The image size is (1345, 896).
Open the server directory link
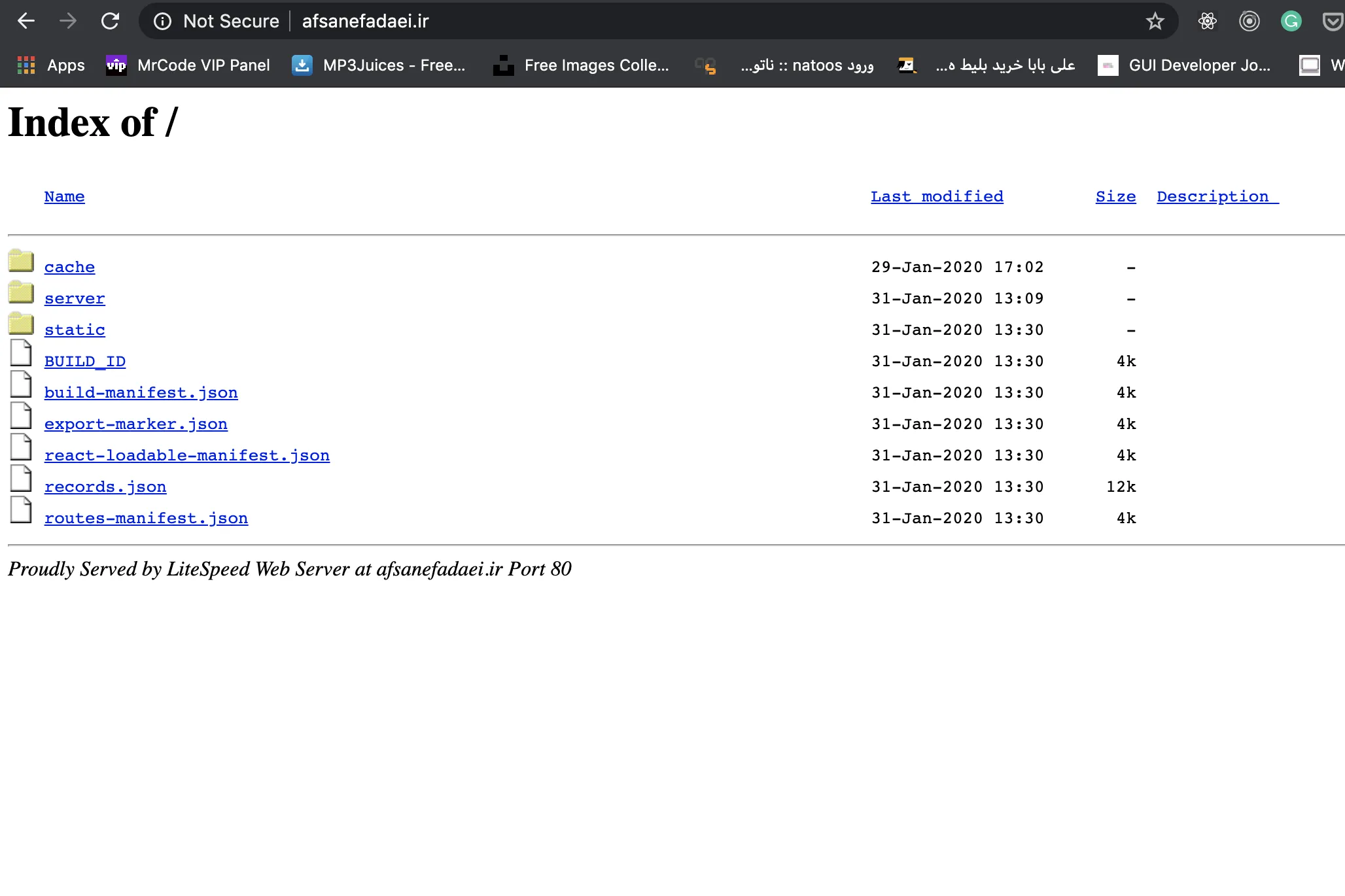(75, 299)
